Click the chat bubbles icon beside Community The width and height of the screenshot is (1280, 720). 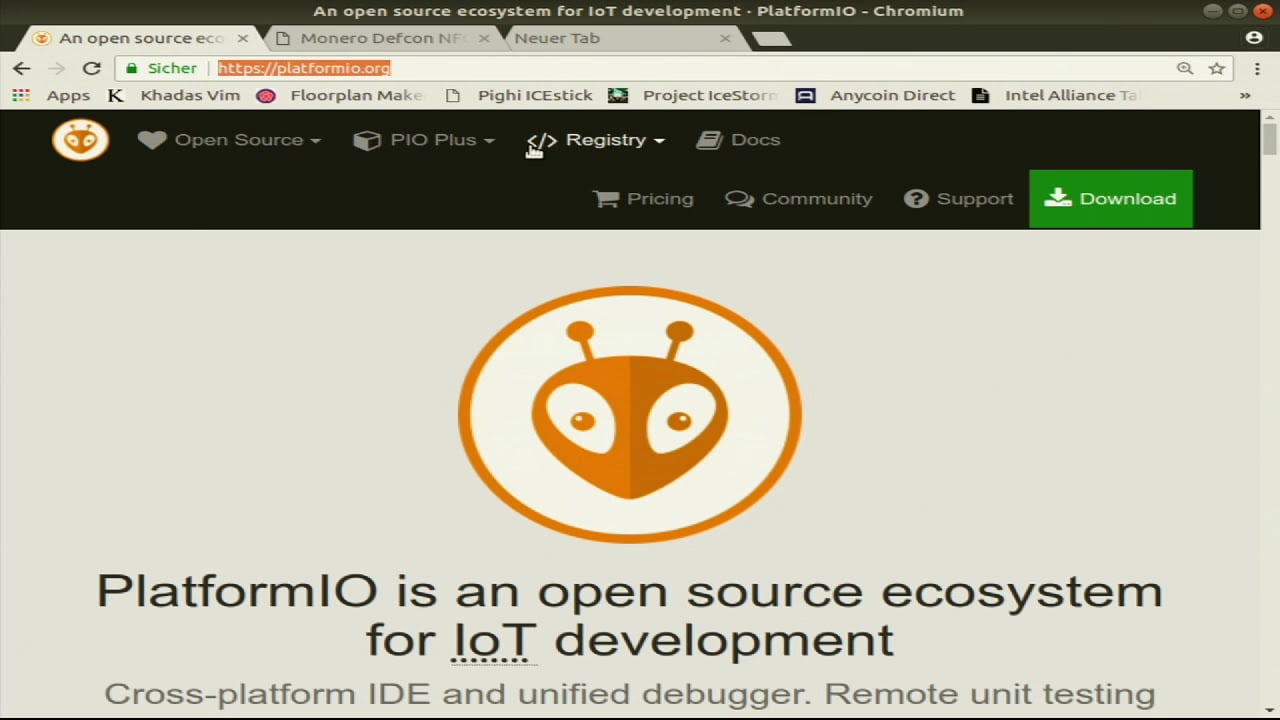[x=739, y=199]
